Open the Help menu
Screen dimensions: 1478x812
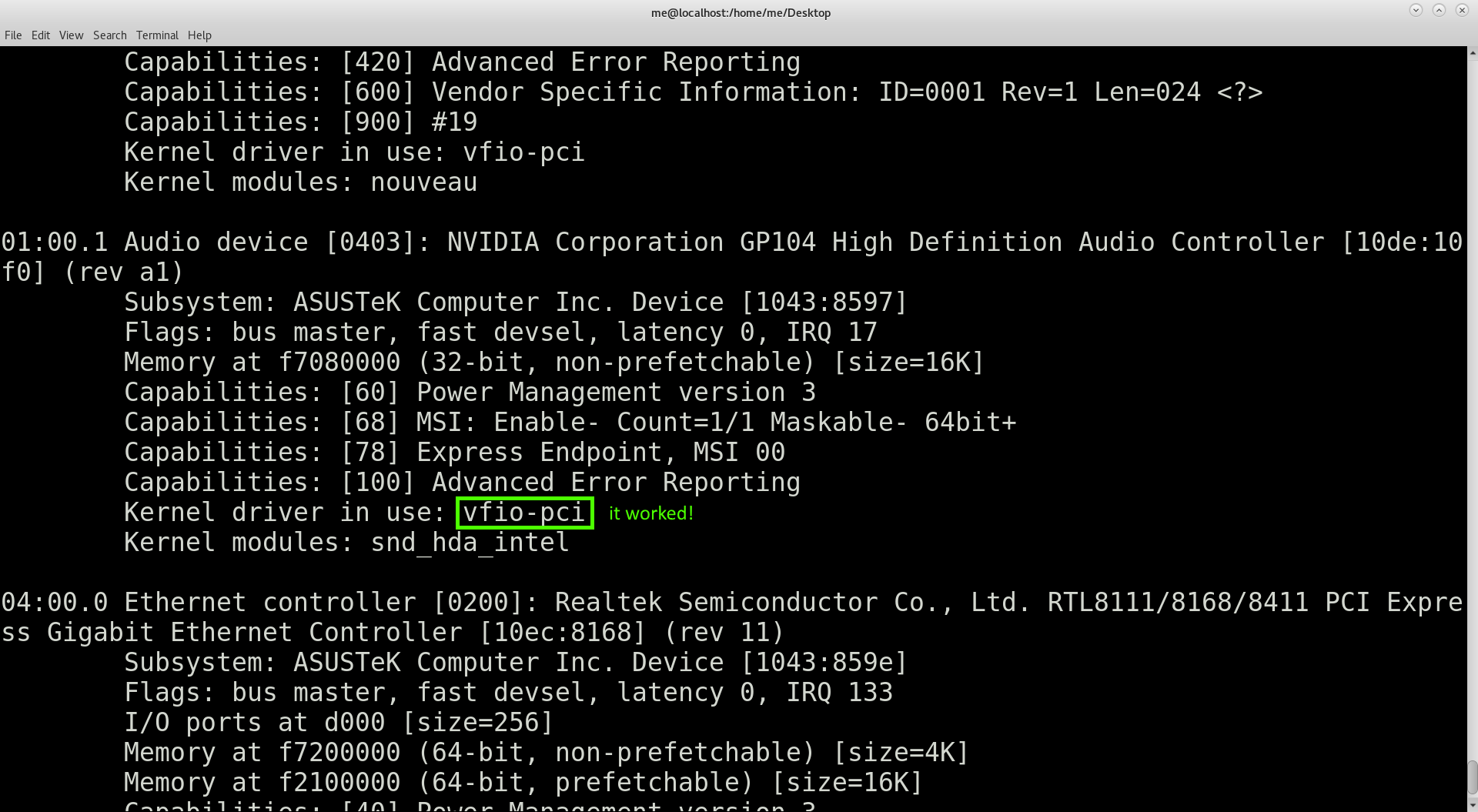pos(199,35)
